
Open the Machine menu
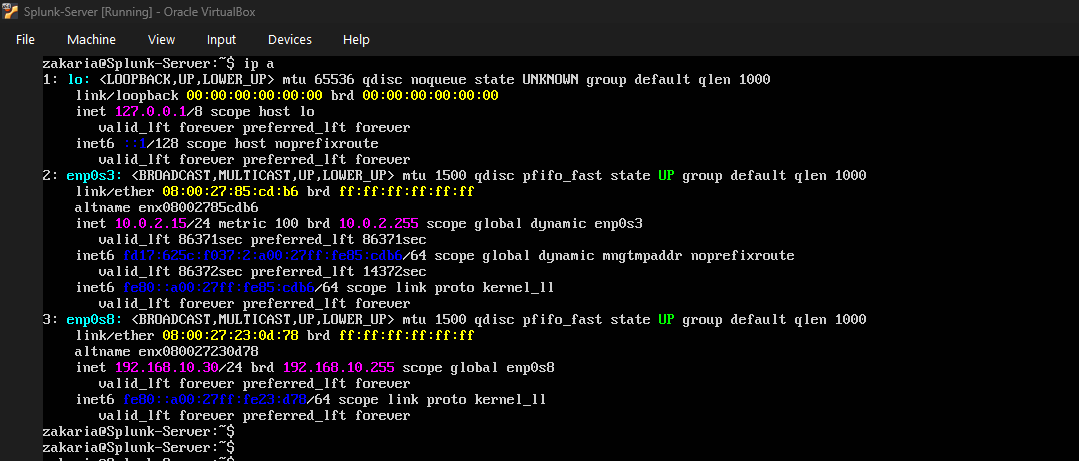(x=92, y=40)
